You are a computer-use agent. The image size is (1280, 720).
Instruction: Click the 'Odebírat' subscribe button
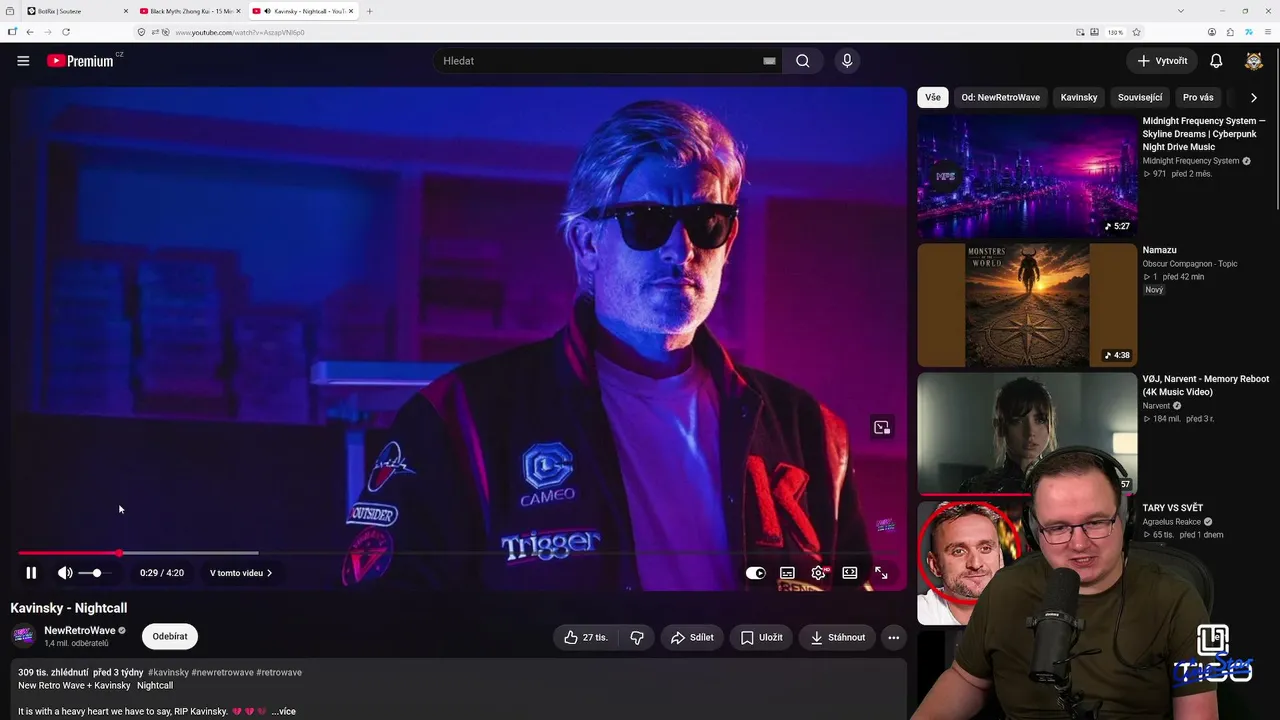tap(170, 637)
